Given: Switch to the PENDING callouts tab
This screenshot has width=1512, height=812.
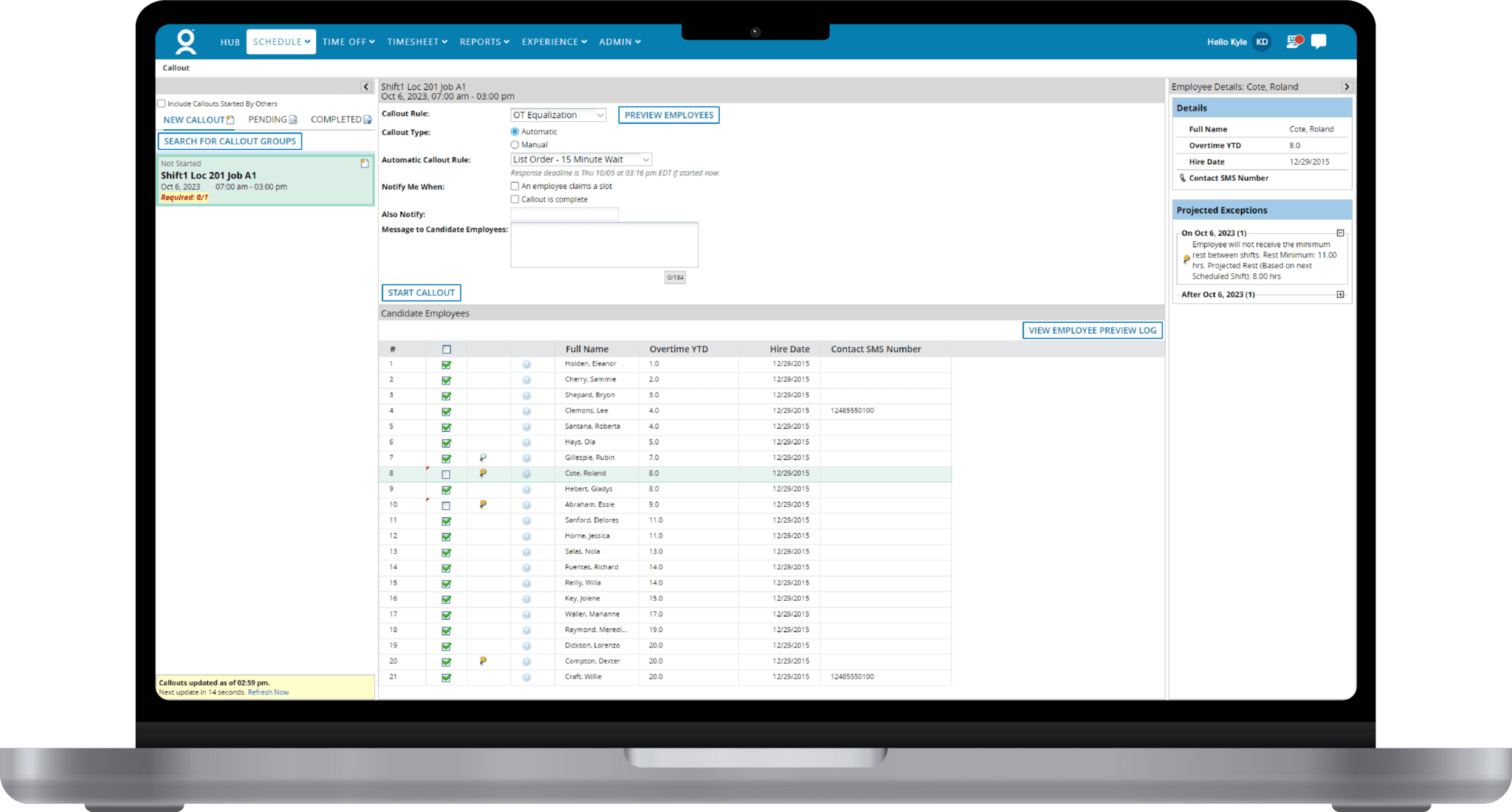Looking at the screenshot, I should click(267, 119).
